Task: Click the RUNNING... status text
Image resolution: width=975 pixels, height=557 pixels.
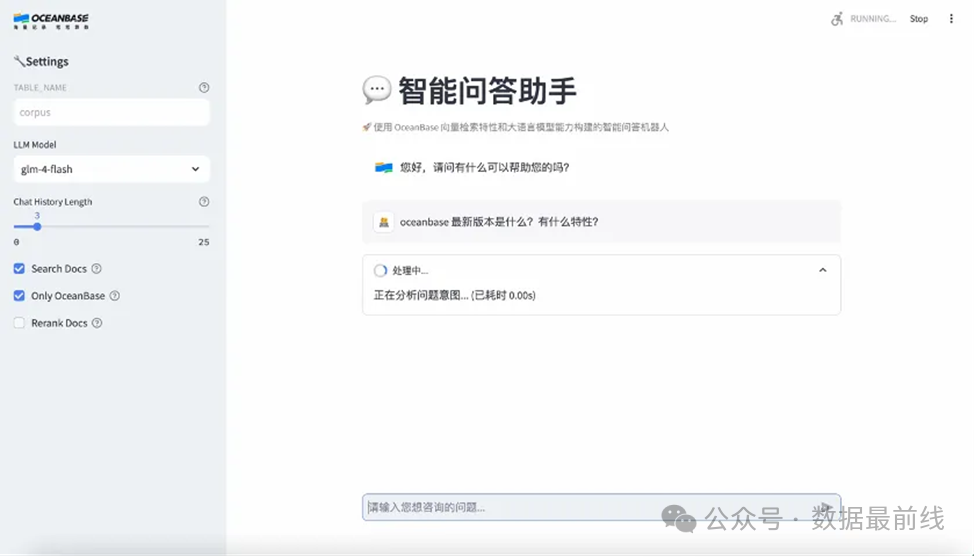Action: pos(873,19)
